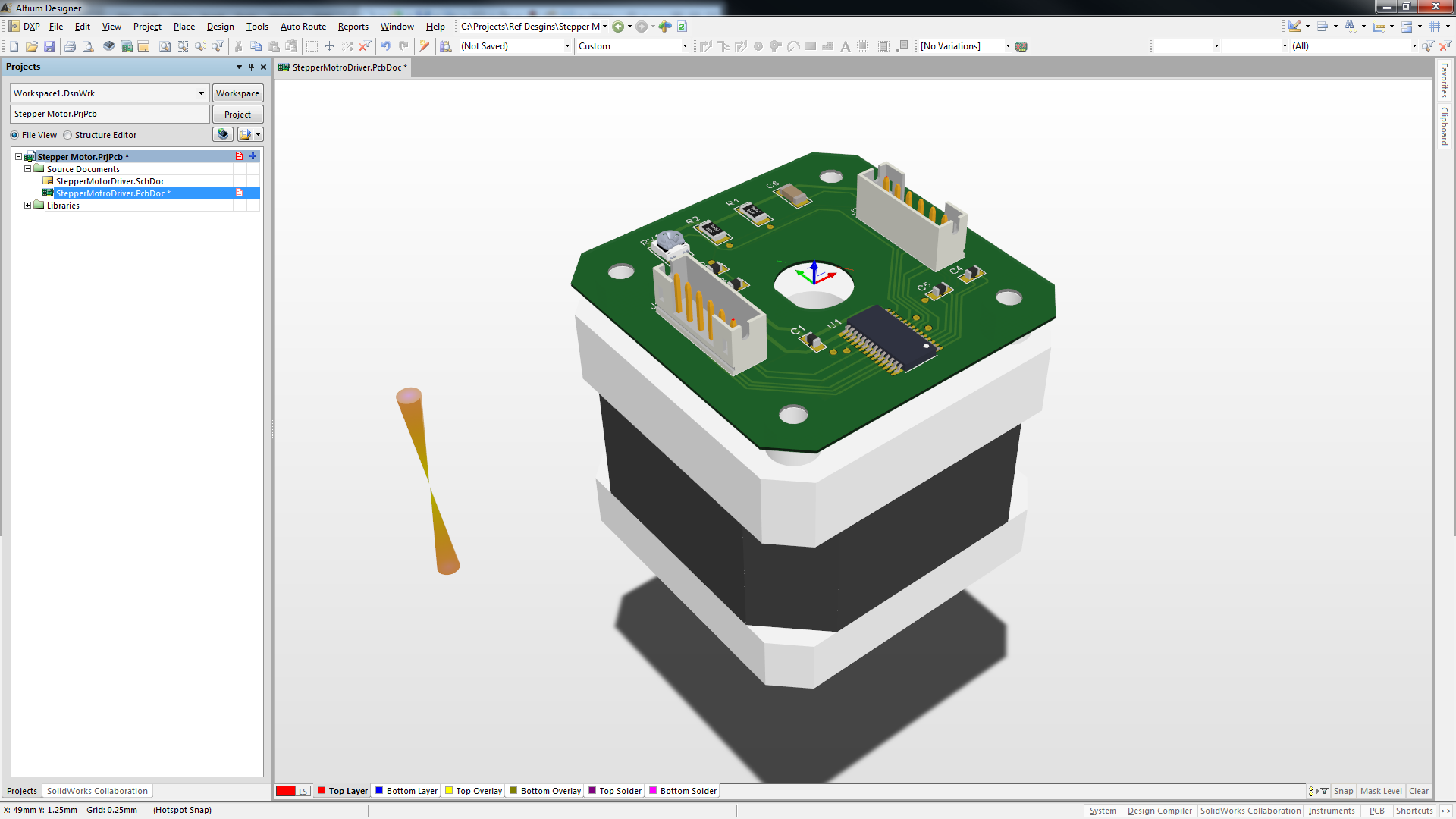Click the Undo icon on the toolbar
This screenshot has width=1456, height=819.
pos(386,46)
